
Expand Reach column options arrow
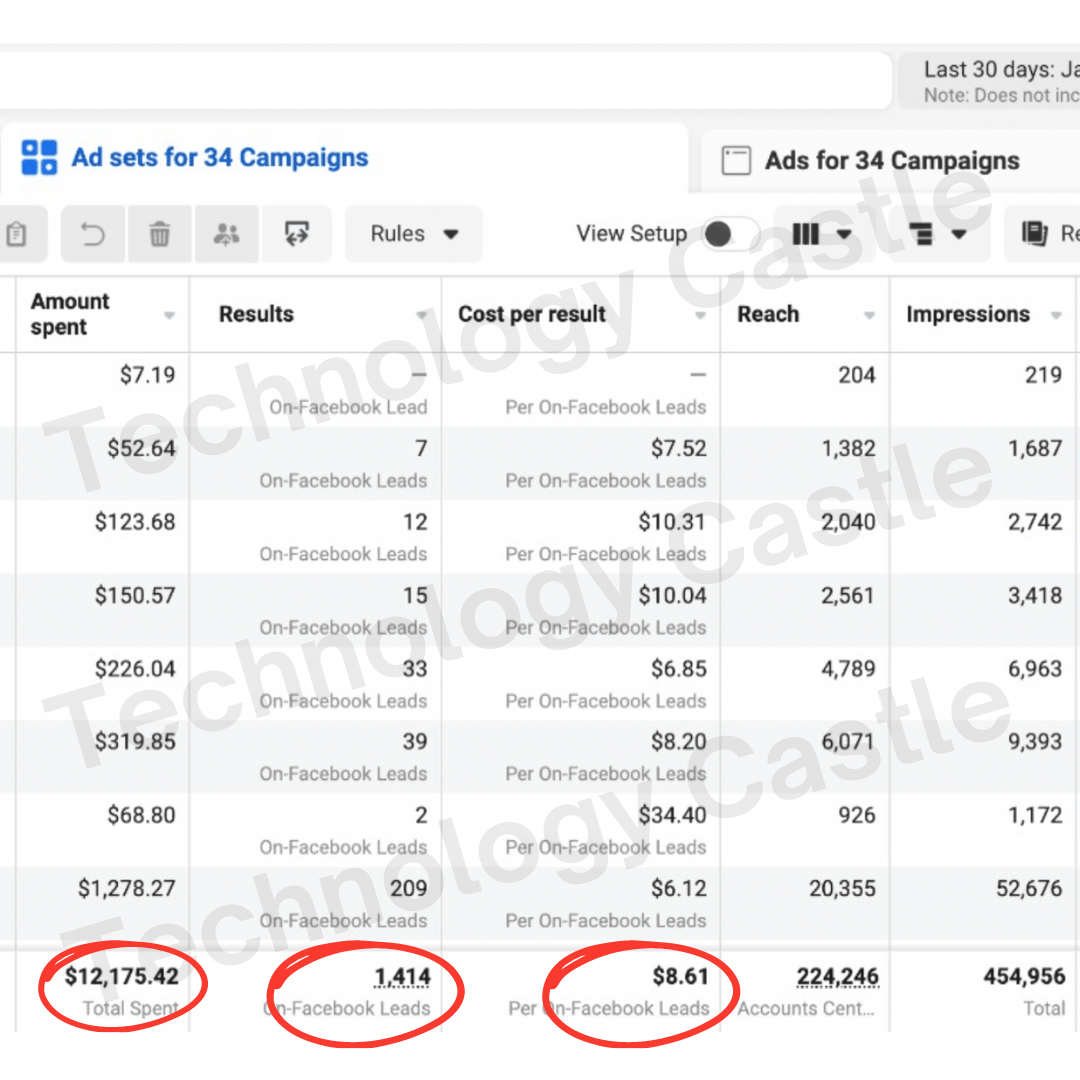tap(869, 315)
